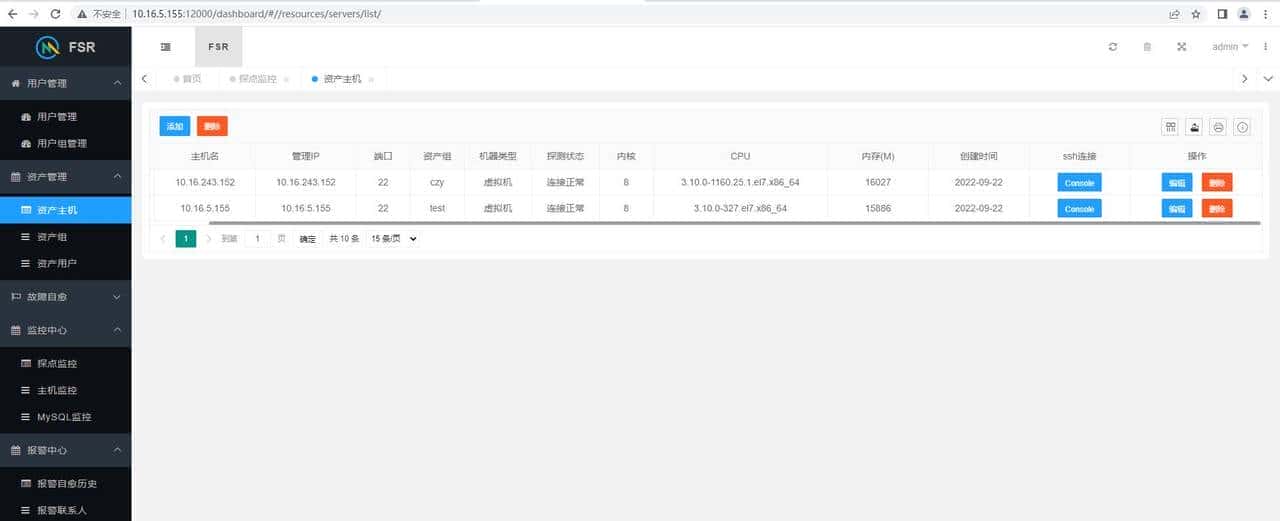Click the export icon above the table
Viewport: 1280px width, 521px height.
(x=1194, y=127)
